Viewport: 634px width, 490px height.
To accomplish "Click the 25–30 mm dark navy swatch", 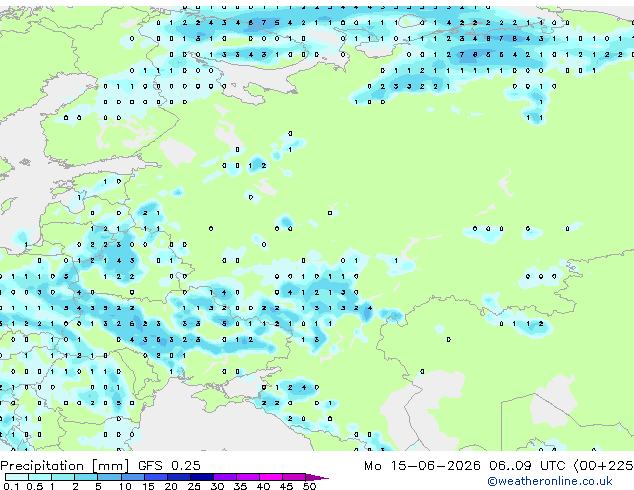I will (202, 477).
